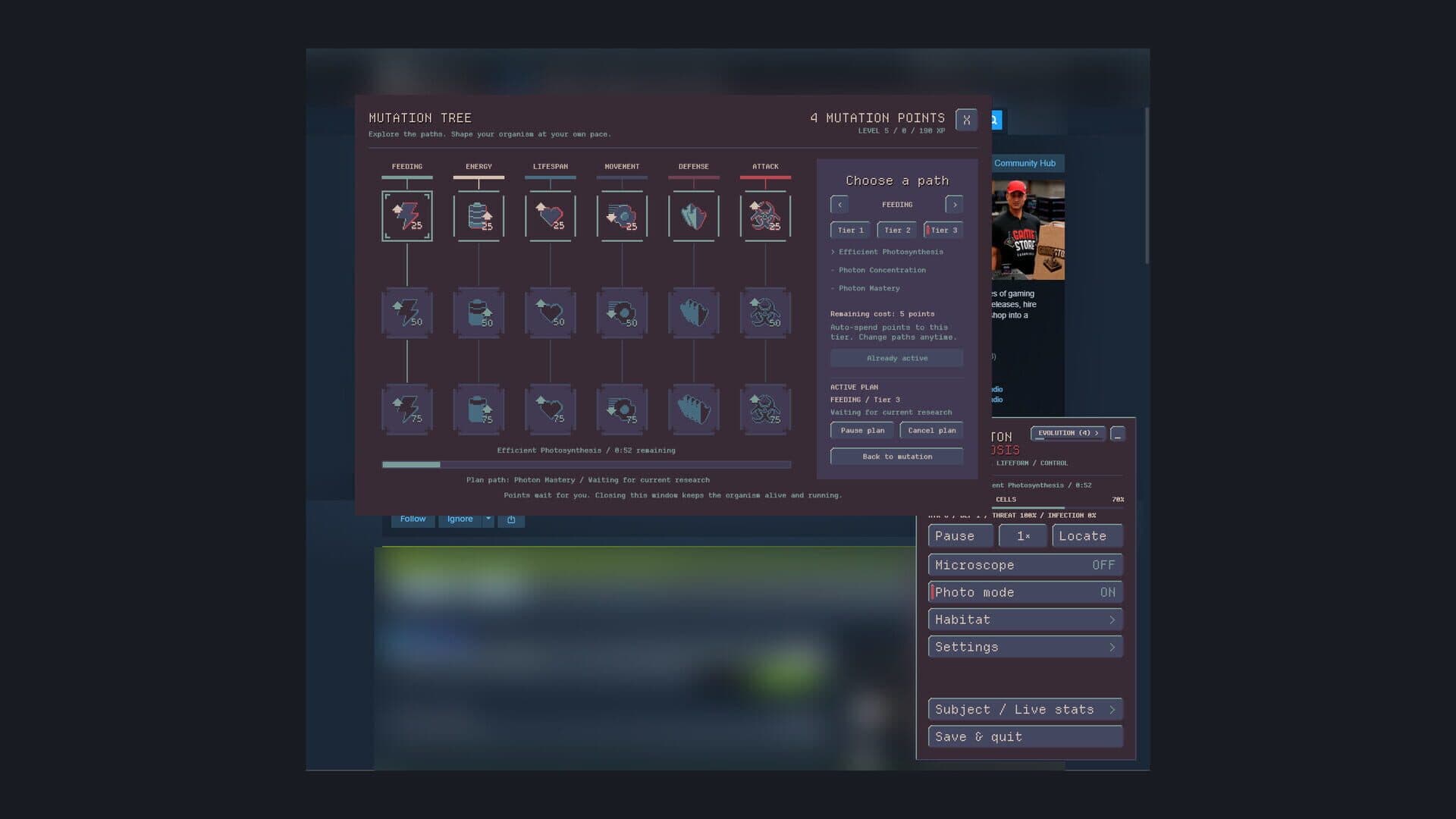
Task: Go to previous path with left arrow
Action: pyautogui.click(x=839, y=205)
